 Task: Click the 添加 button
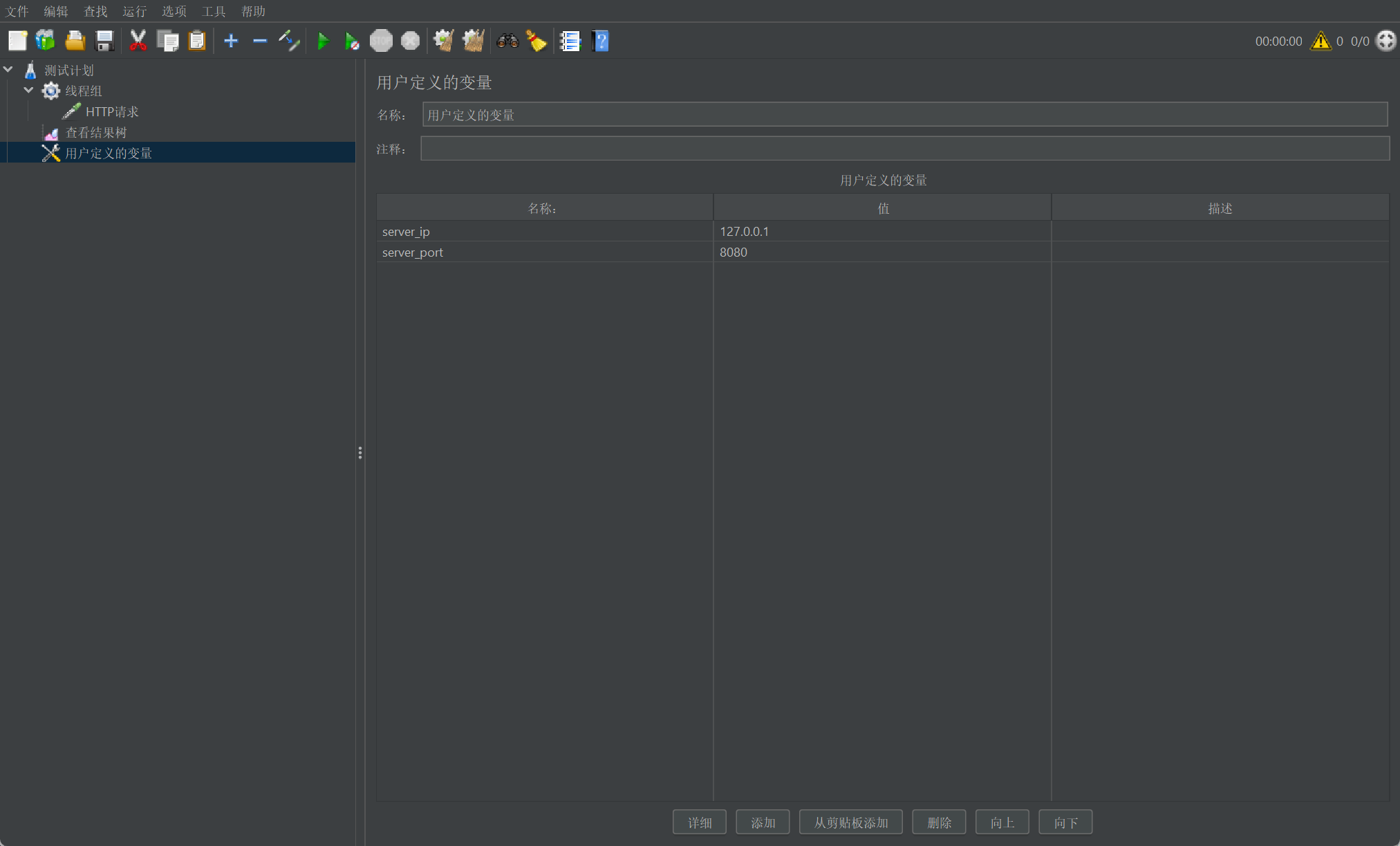tap(763, 822)
